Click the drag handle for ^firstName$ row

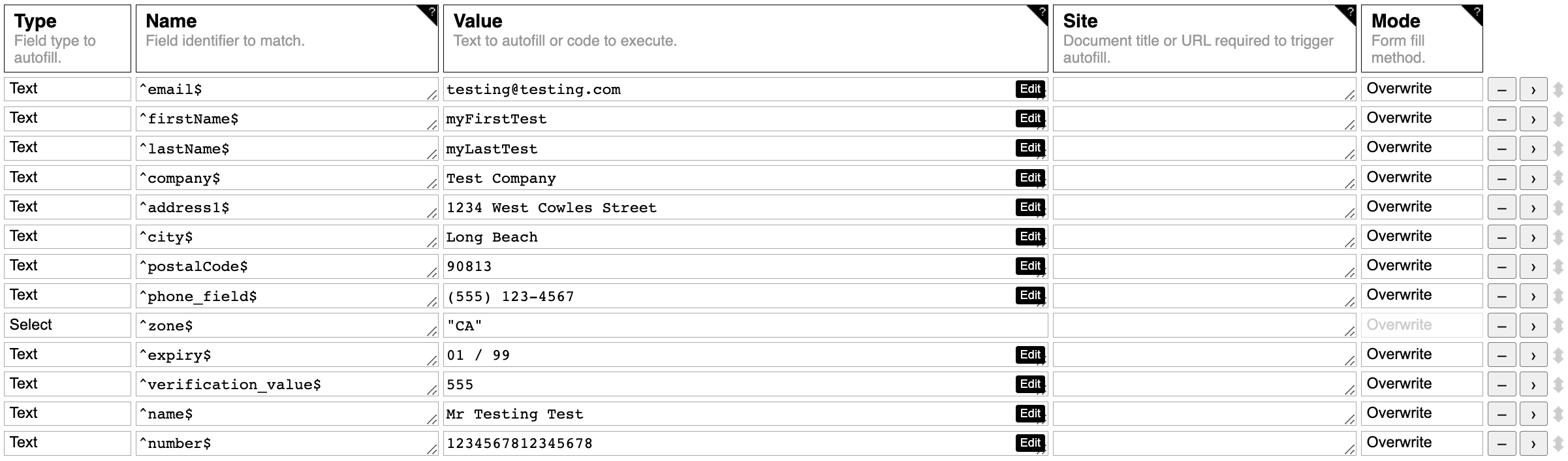click(1558, 119)
